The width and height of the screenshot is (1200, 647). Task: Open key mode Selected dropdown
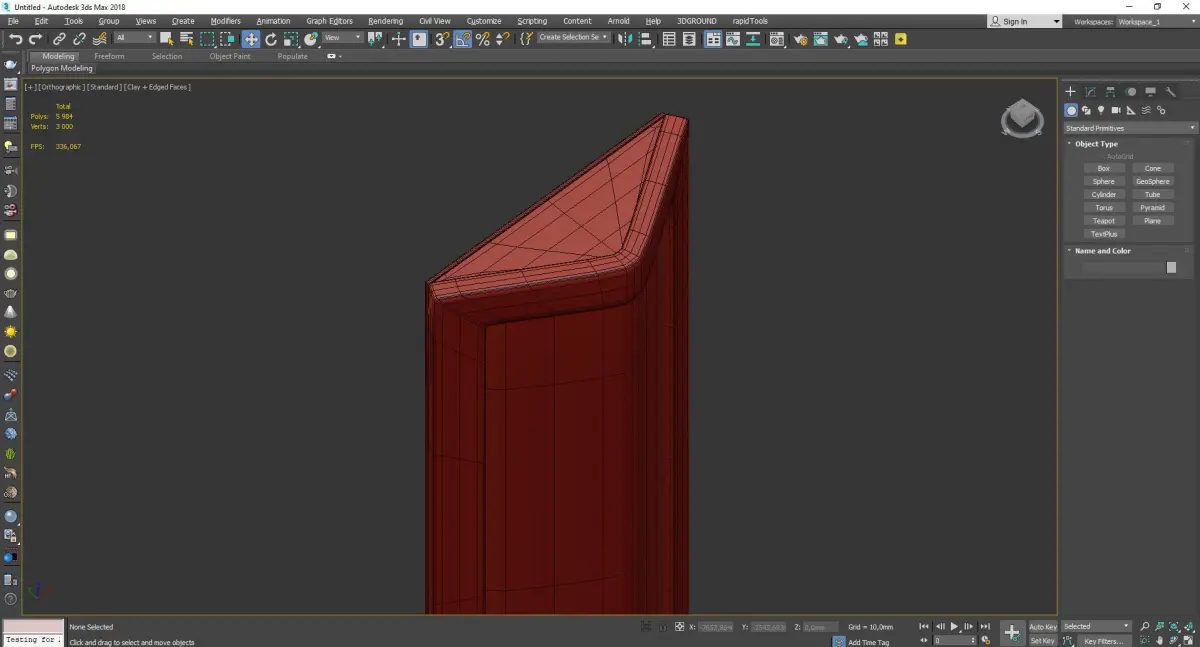[x=1095, y=626]
